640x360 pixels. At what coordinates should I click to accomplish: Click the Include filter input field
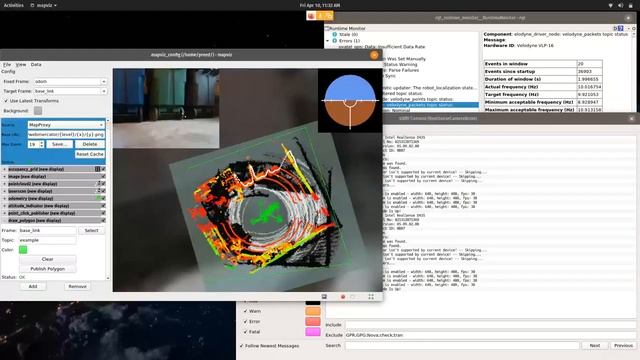tap(491, 325)
